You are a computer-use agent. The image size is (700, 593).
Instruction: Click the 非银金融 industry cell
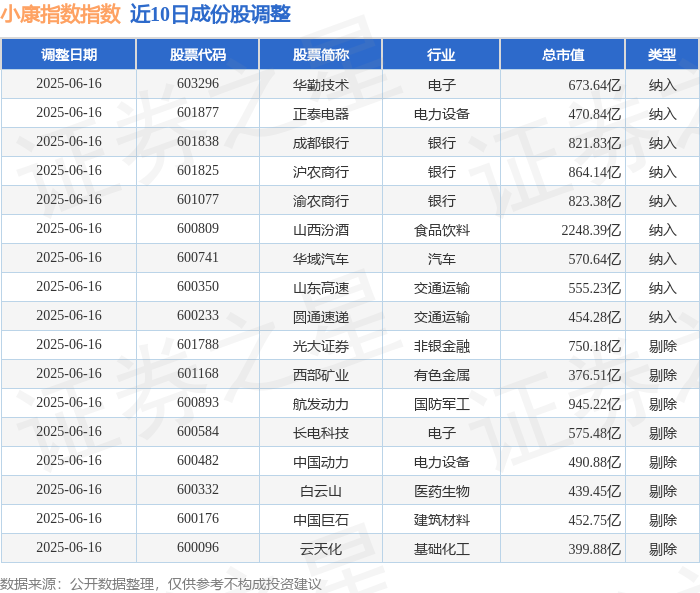coord(442,346)
